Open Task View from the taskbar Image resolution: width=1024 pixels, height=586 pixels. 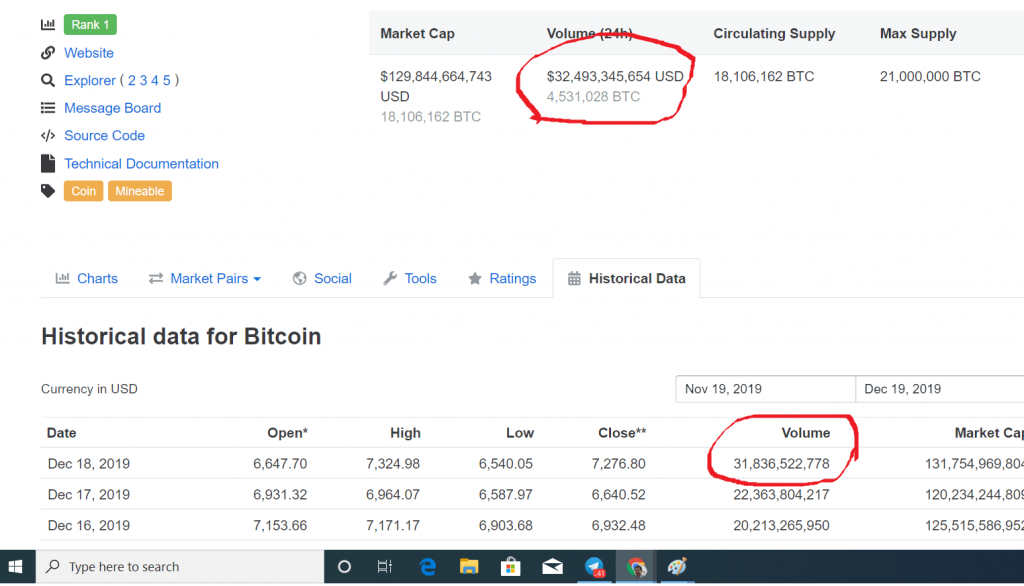coord(384,567)
